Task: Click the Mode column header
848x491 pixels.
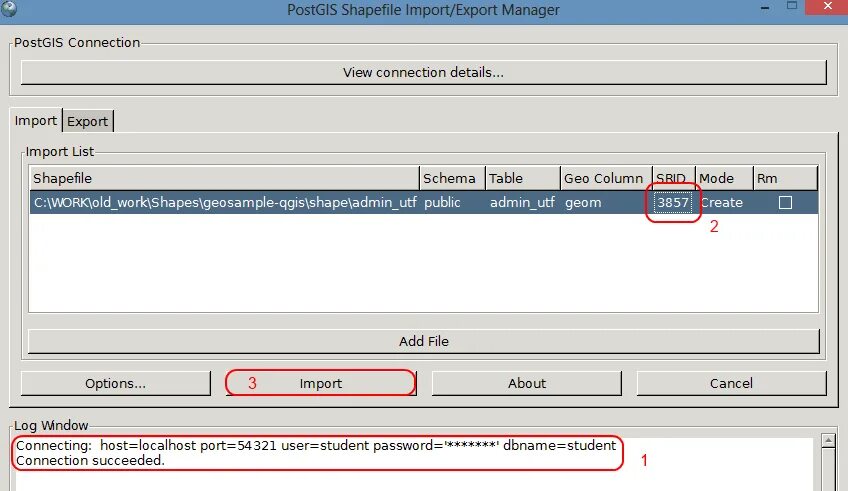Action: click(x=724, y=178)
